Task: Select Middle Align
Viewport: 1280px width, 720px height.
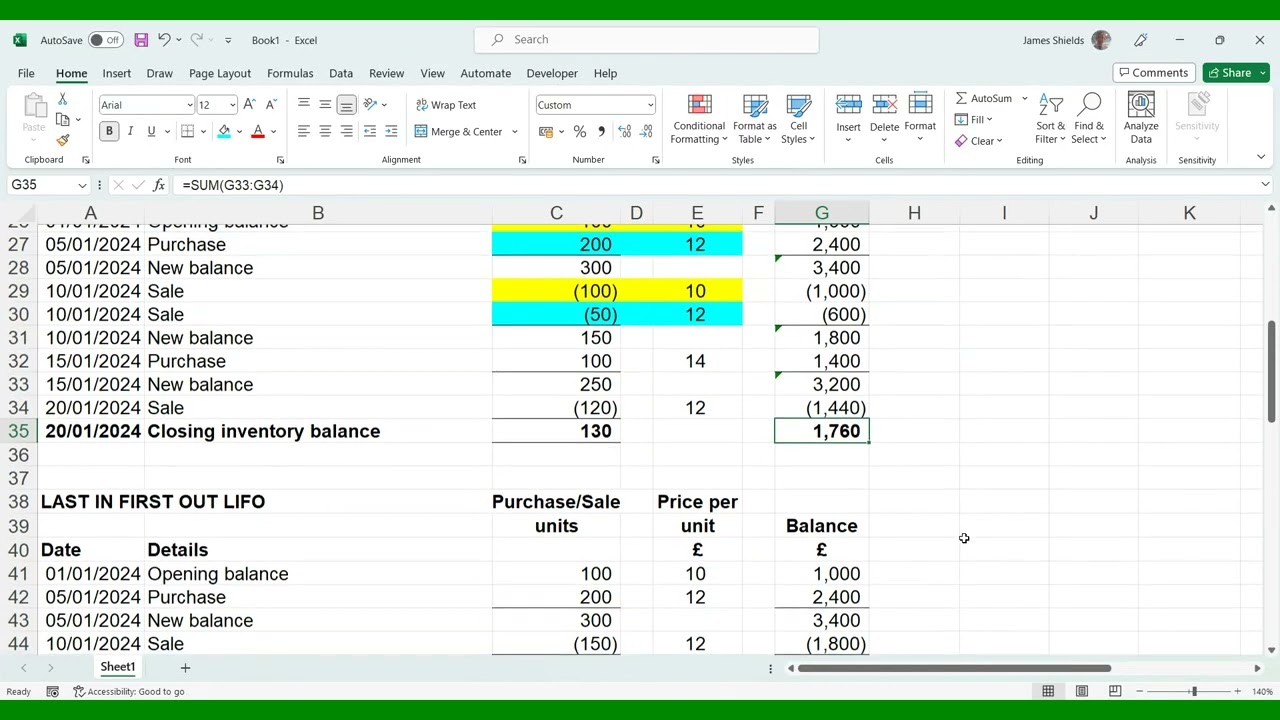Action: point(325,105)
